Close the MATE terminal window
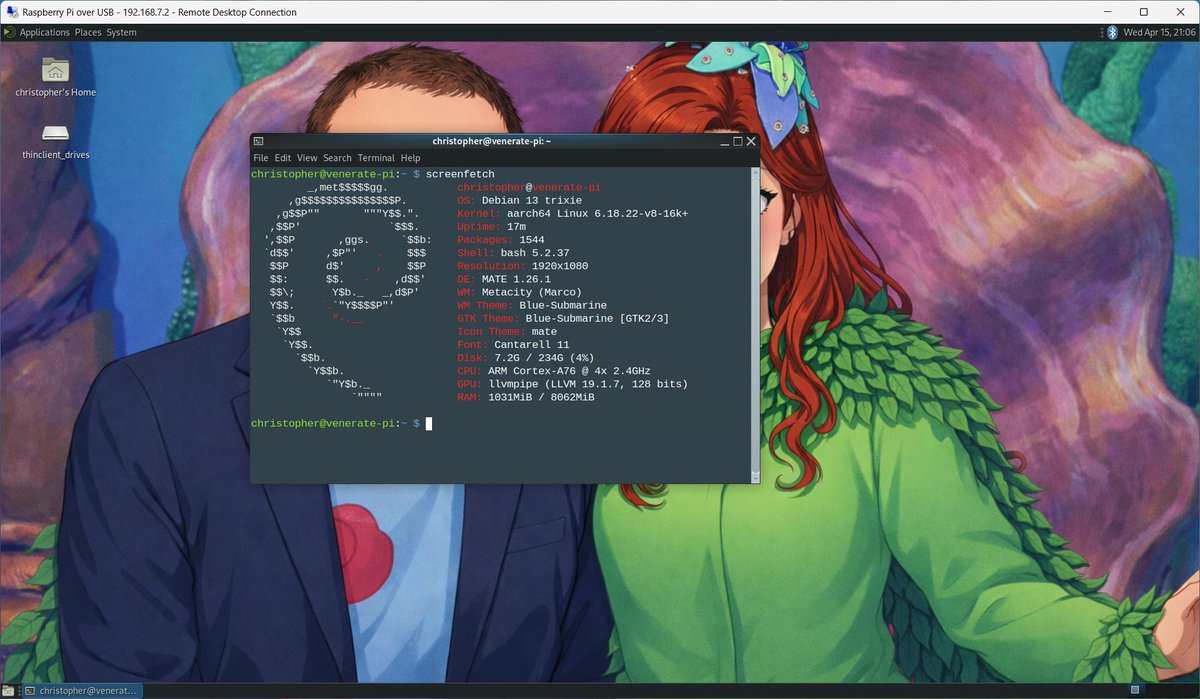 pyautogui.click(x=751, y=142)
